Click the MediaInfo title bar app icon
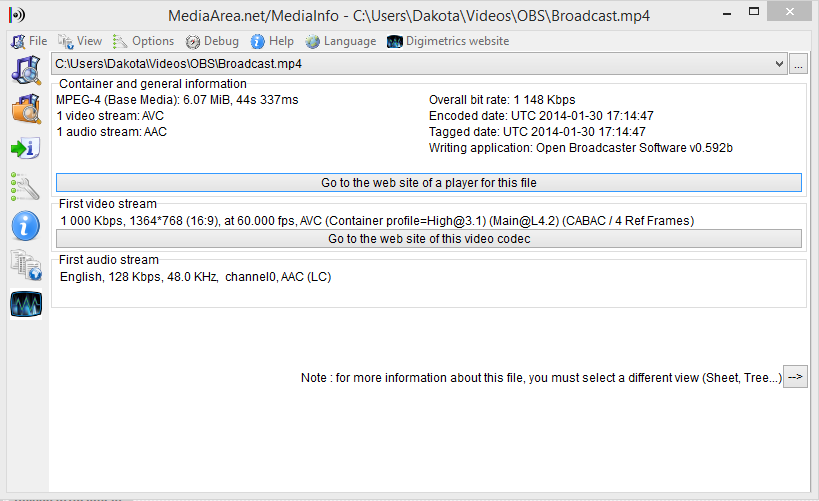The height and width of the screenshot is (501, 819). coord(17,15)
